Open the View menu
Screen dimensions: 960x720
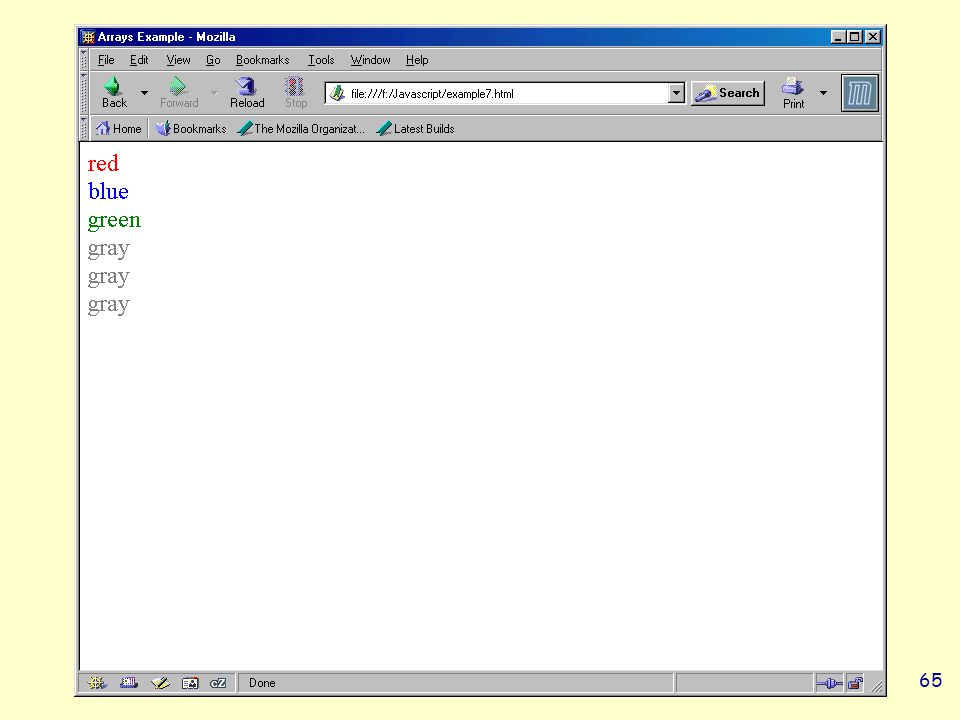click(x=178, y=60)
